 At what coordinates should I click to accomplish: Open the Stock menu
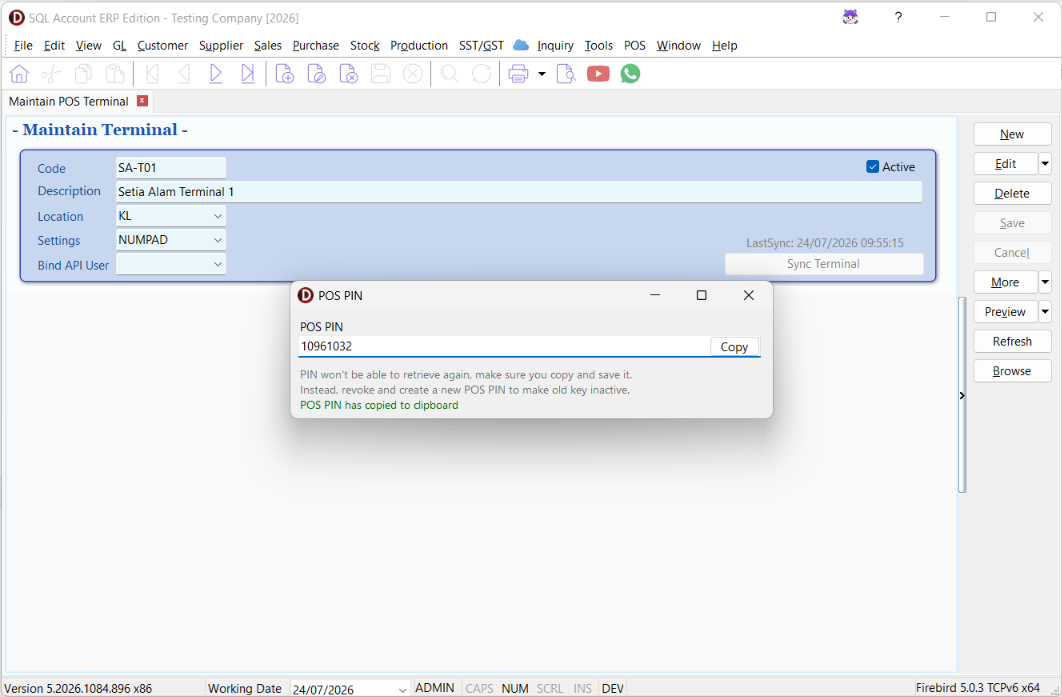pyautogui.click(x=364, y=45)
